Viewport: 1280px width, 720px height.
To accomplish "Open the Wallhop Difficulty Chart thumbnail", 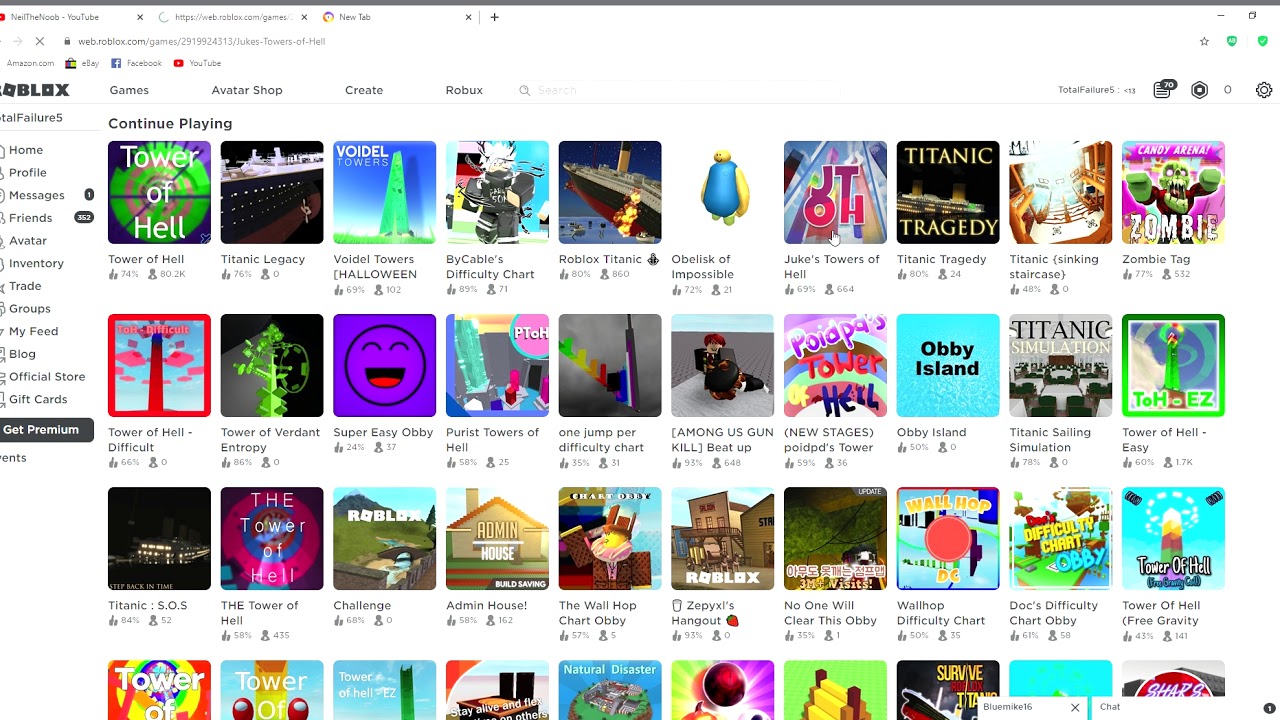I will [x=948, y=538].
